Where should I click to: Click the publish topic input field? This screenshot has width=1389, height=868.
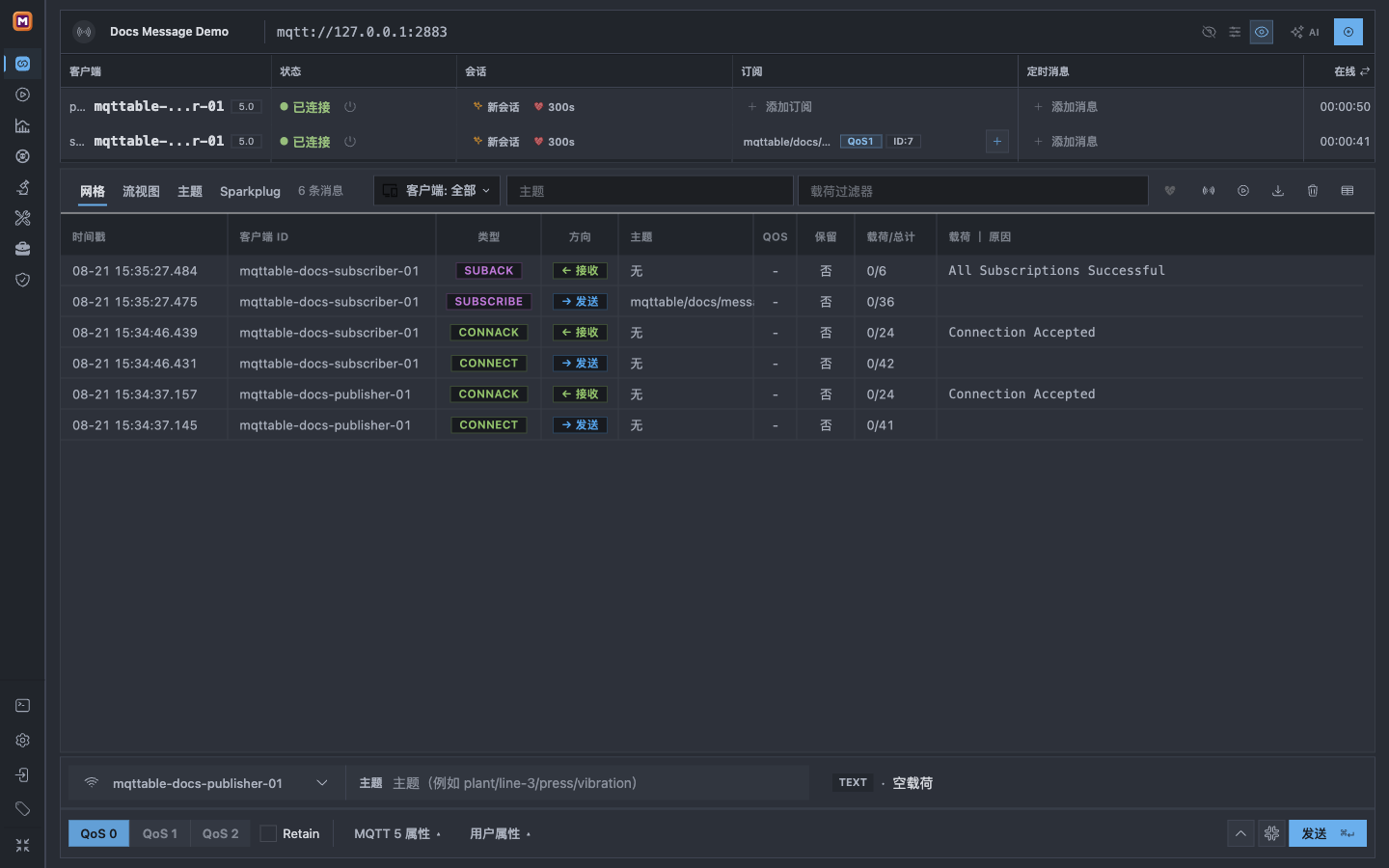598,783
